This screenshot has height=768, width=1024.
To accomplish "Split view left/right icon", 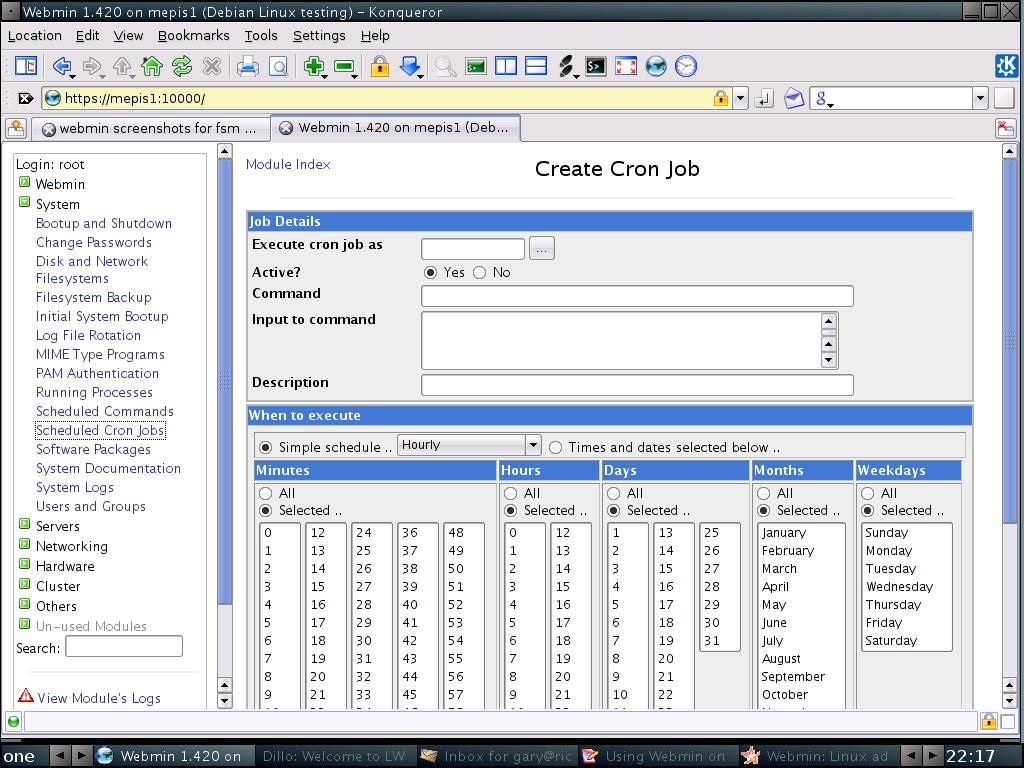I will tap(505, 66).
